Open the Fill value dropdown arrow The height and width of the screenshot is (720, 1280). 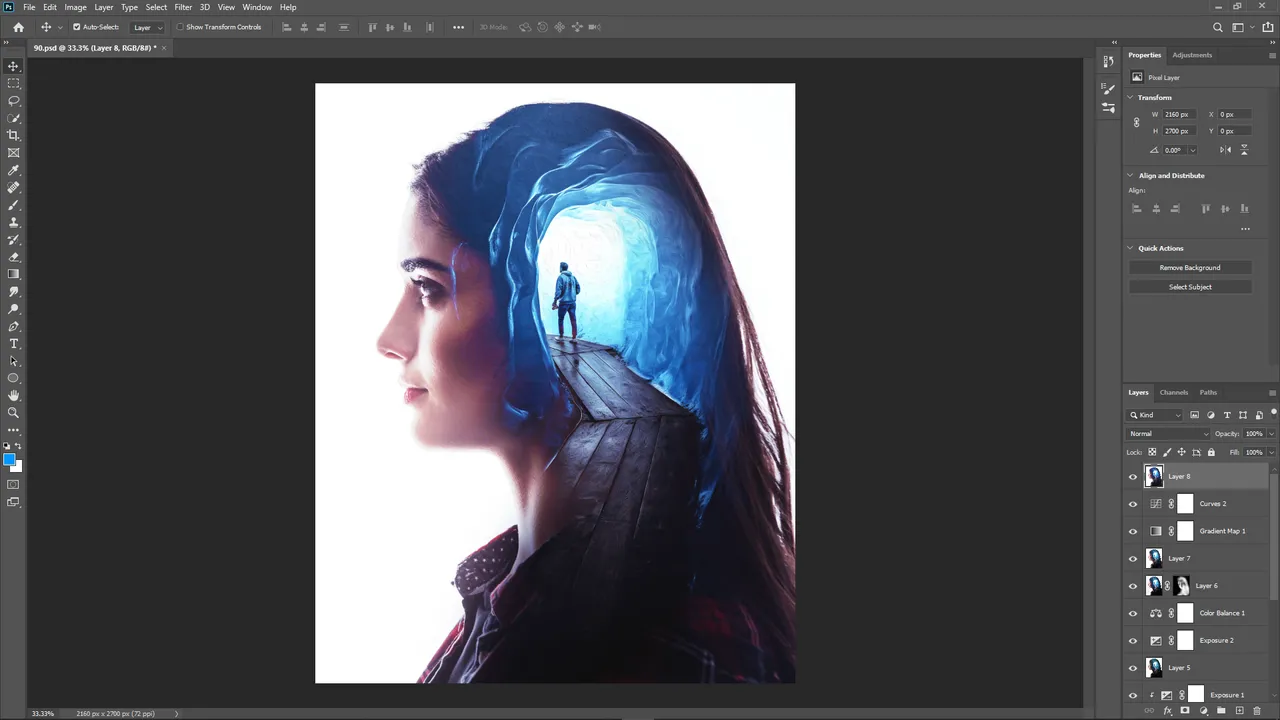(x=1271, y=452)
